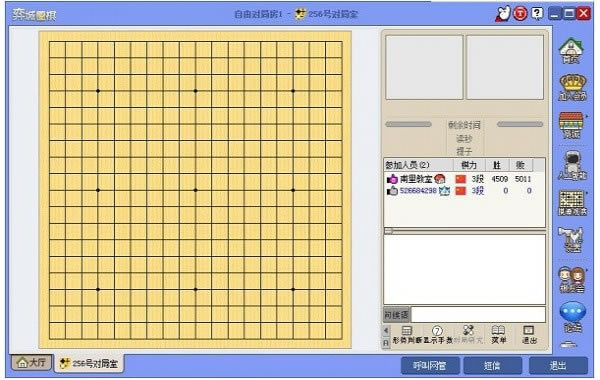Click the 3段 rank of 南里牧宝
The image size is (600, 380).
pos(477,179)
